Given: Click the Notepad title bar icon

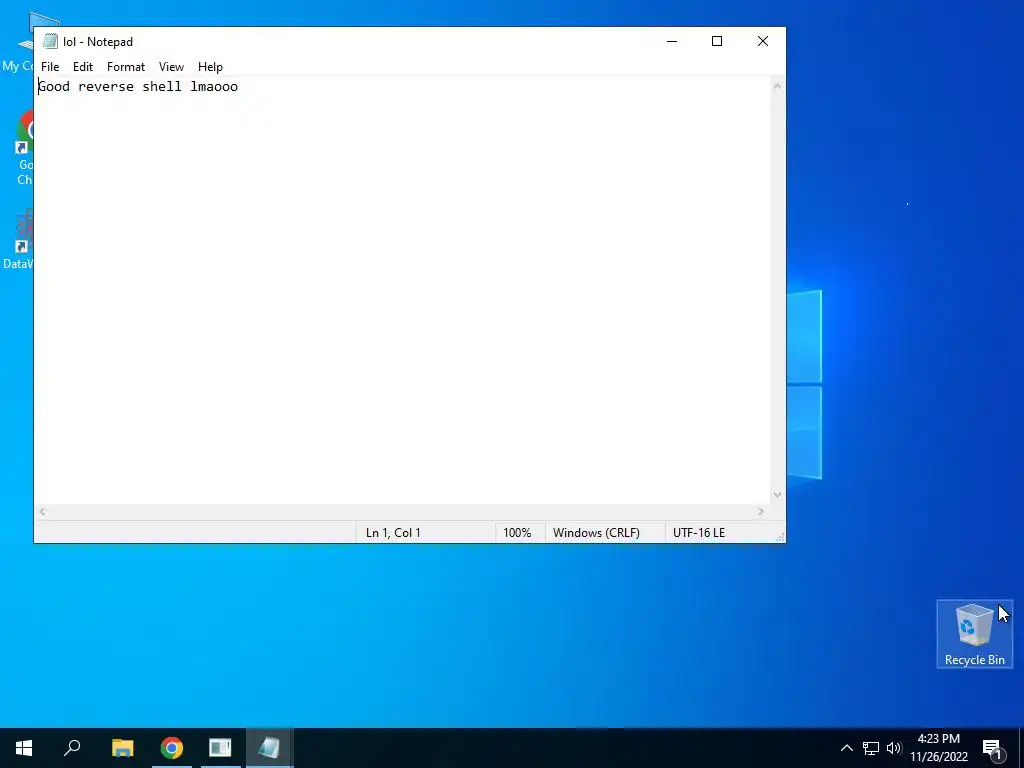Looking at the screenshot, I should (x=50, y=41).
